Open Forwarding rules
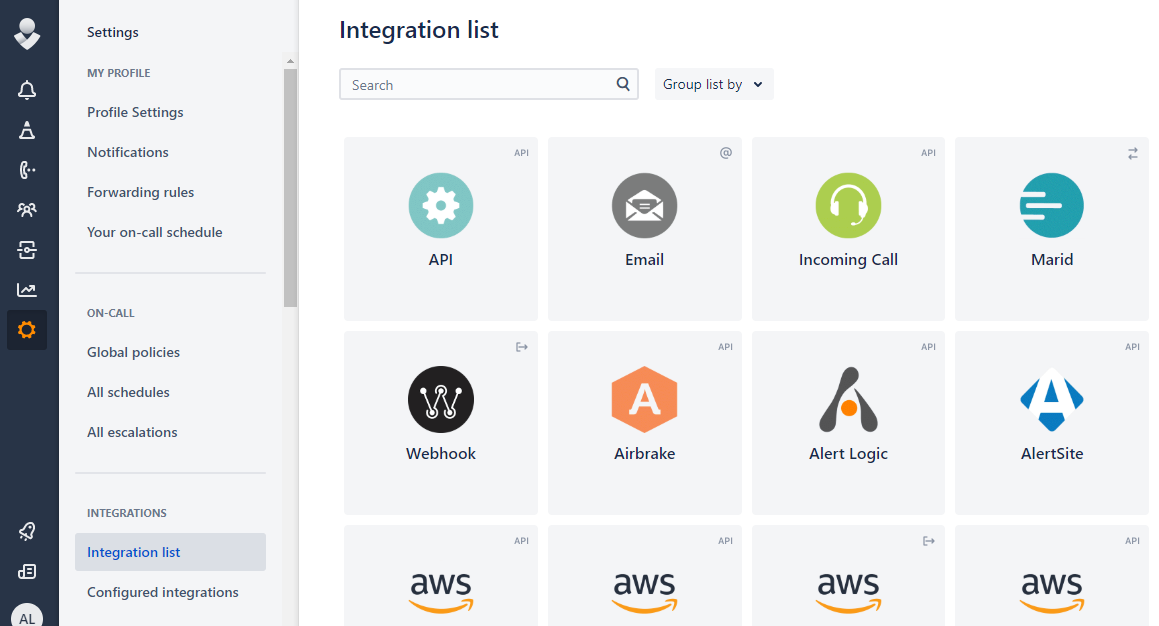The width and height of the screenshot is (1159, 626). pos(140,192)
